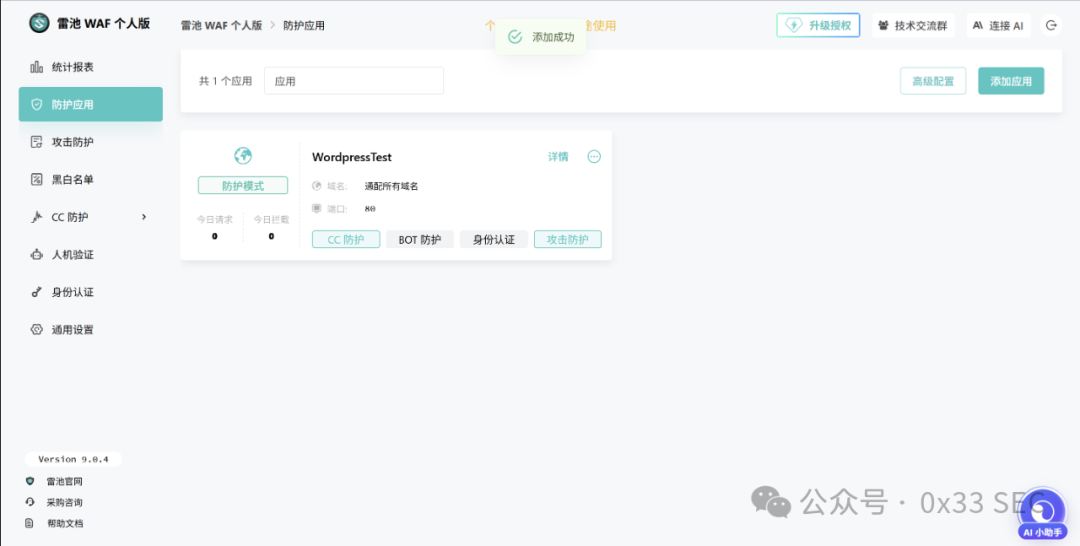This screenshot has height=546, width=1080.
Task: Click the logout icon at top right
Action: (1051, 25)
